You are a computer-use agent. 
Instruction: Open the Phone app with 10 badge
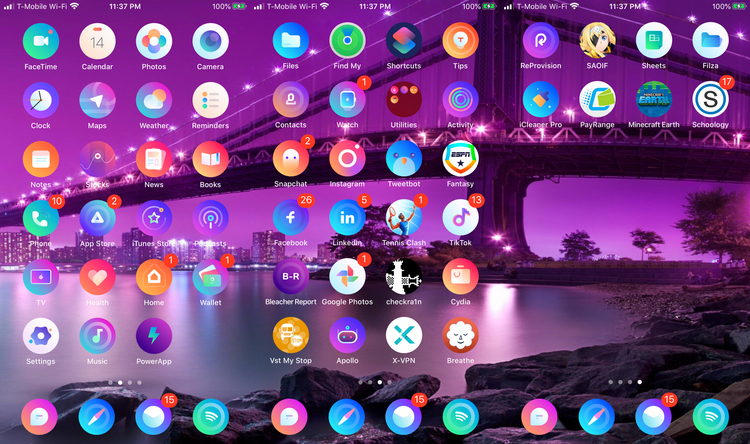coord(41,218)
